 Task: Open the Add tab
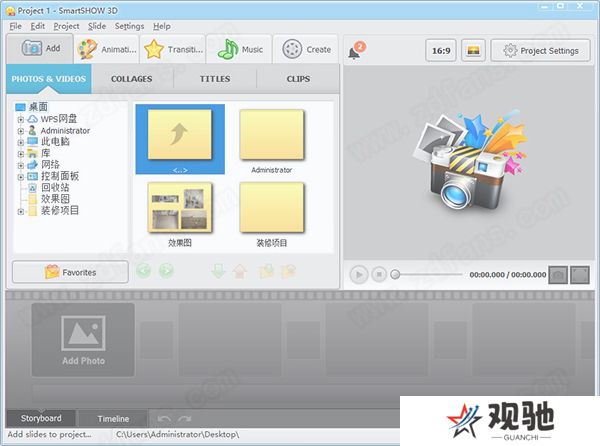[x=40, y=49]
